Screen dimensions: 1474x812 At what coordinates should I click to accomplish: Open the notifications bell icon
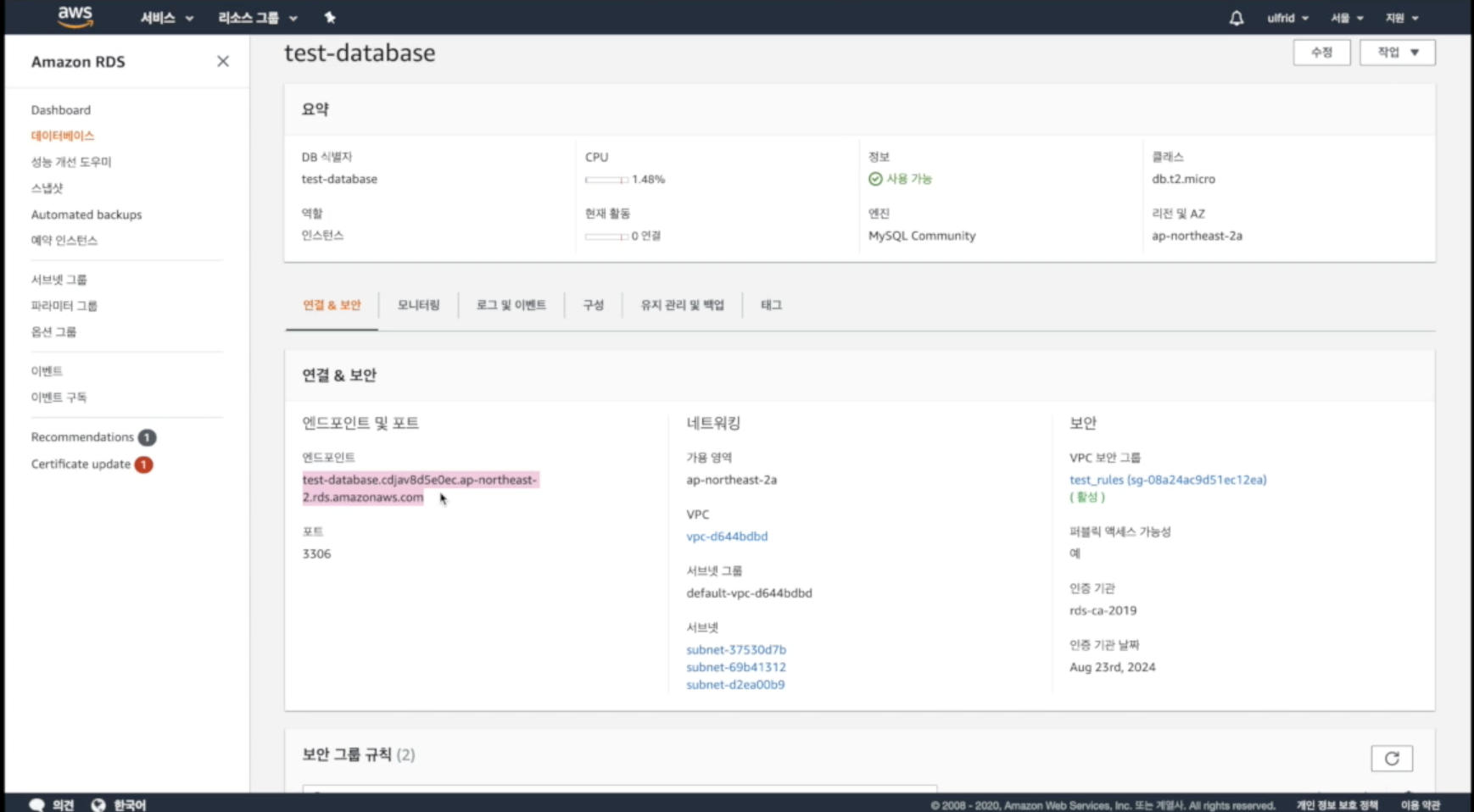(1236, 18)
